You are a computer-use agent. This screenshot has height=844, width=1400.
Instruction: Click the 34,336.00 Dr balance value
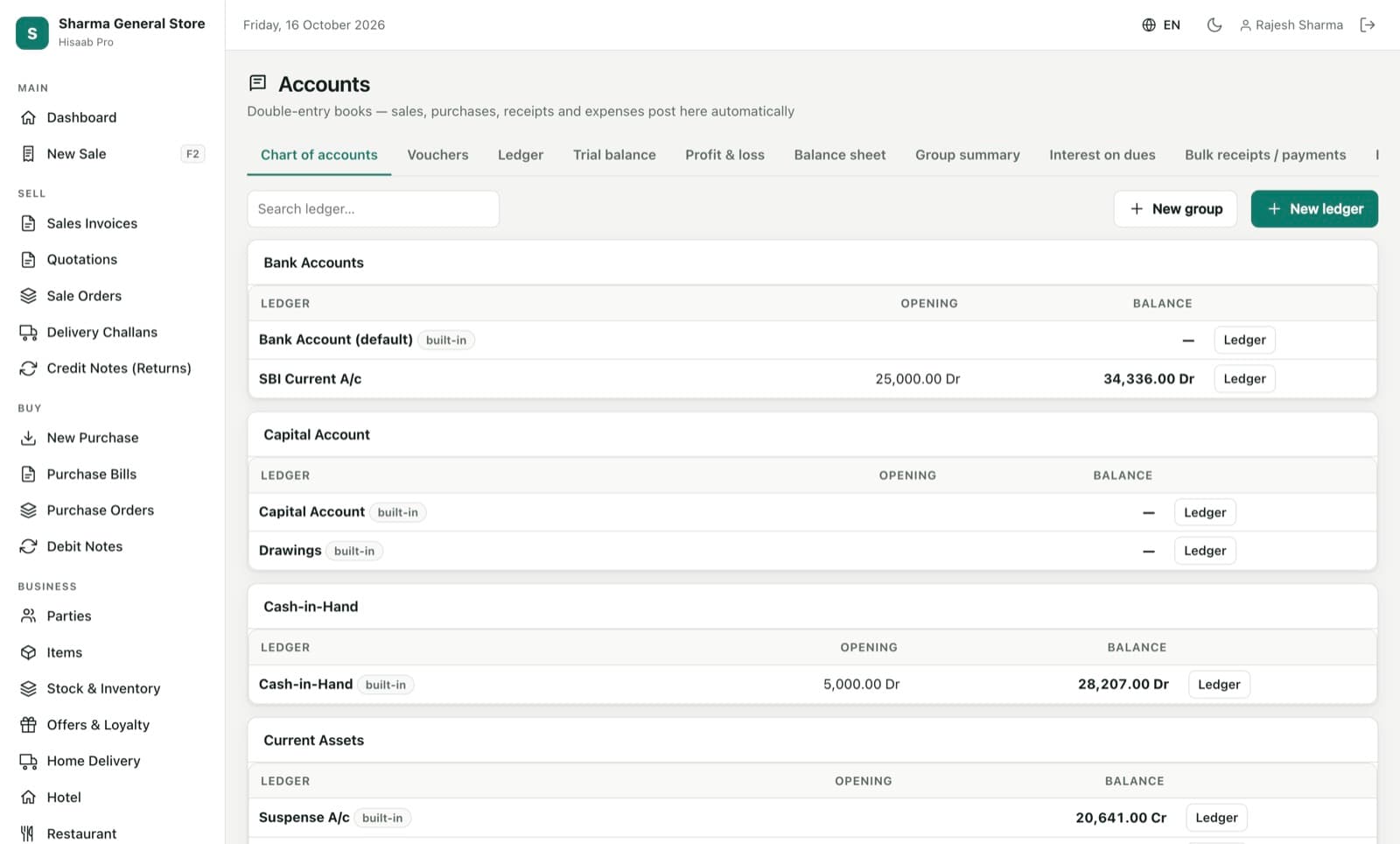[1148, 379]
